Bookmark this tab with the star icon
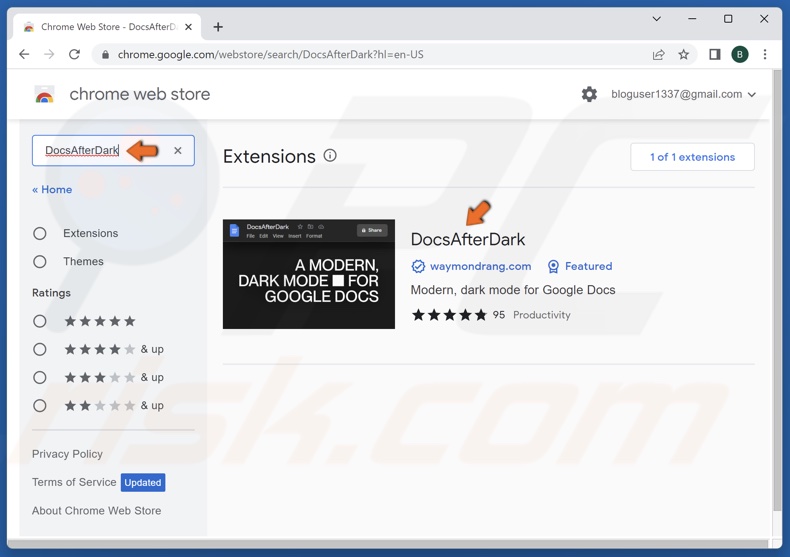 pos(683,54)
